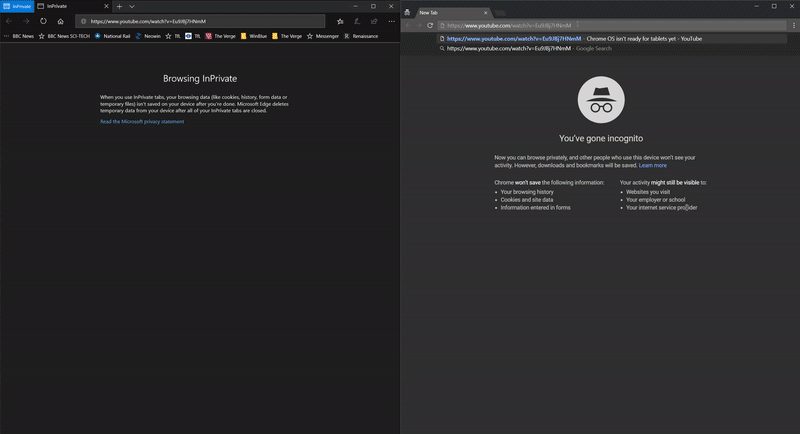Reload the page in Chrome

pyautogui.click(x=430, y=25)
